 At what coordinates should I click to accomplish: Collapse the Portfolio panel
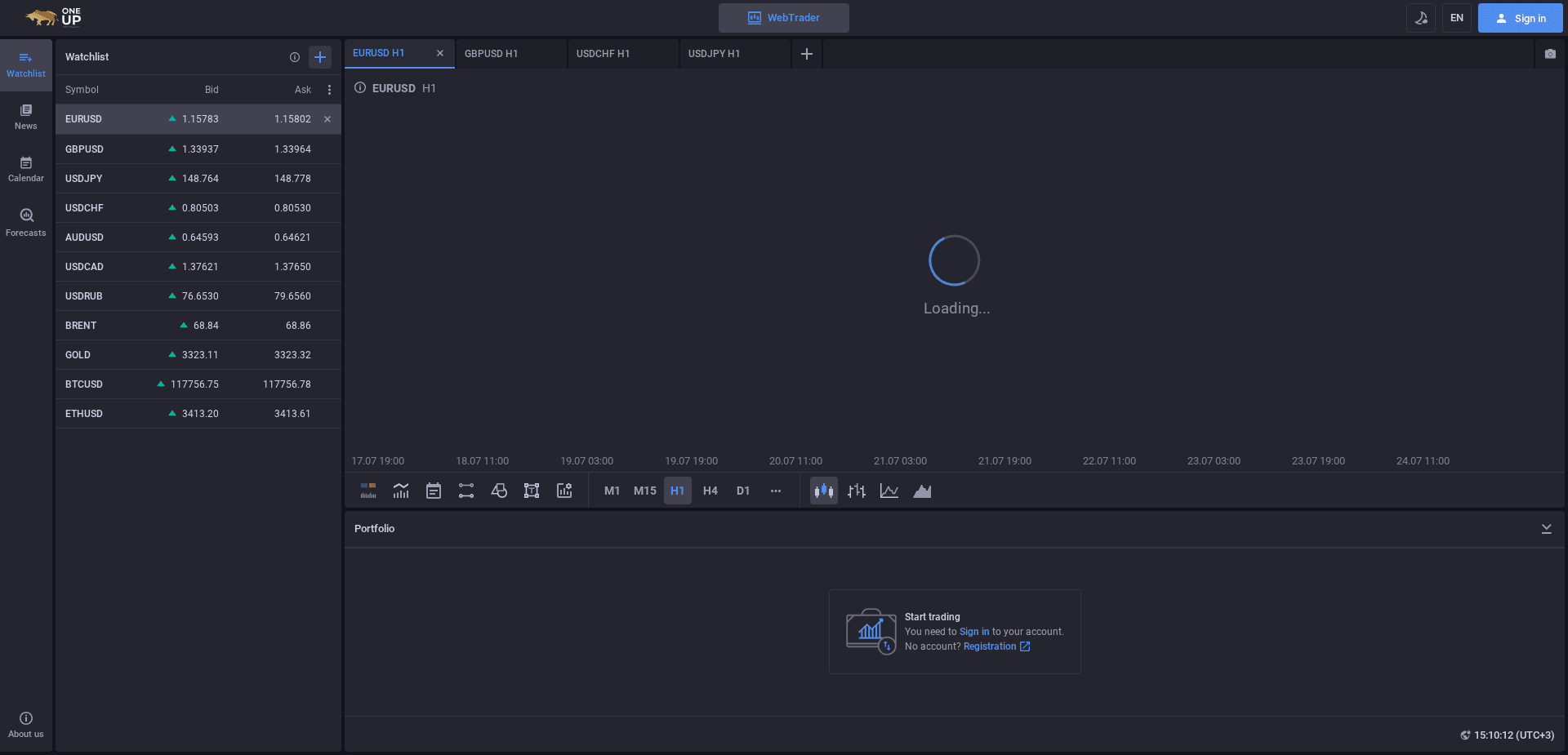point(1546,528)
